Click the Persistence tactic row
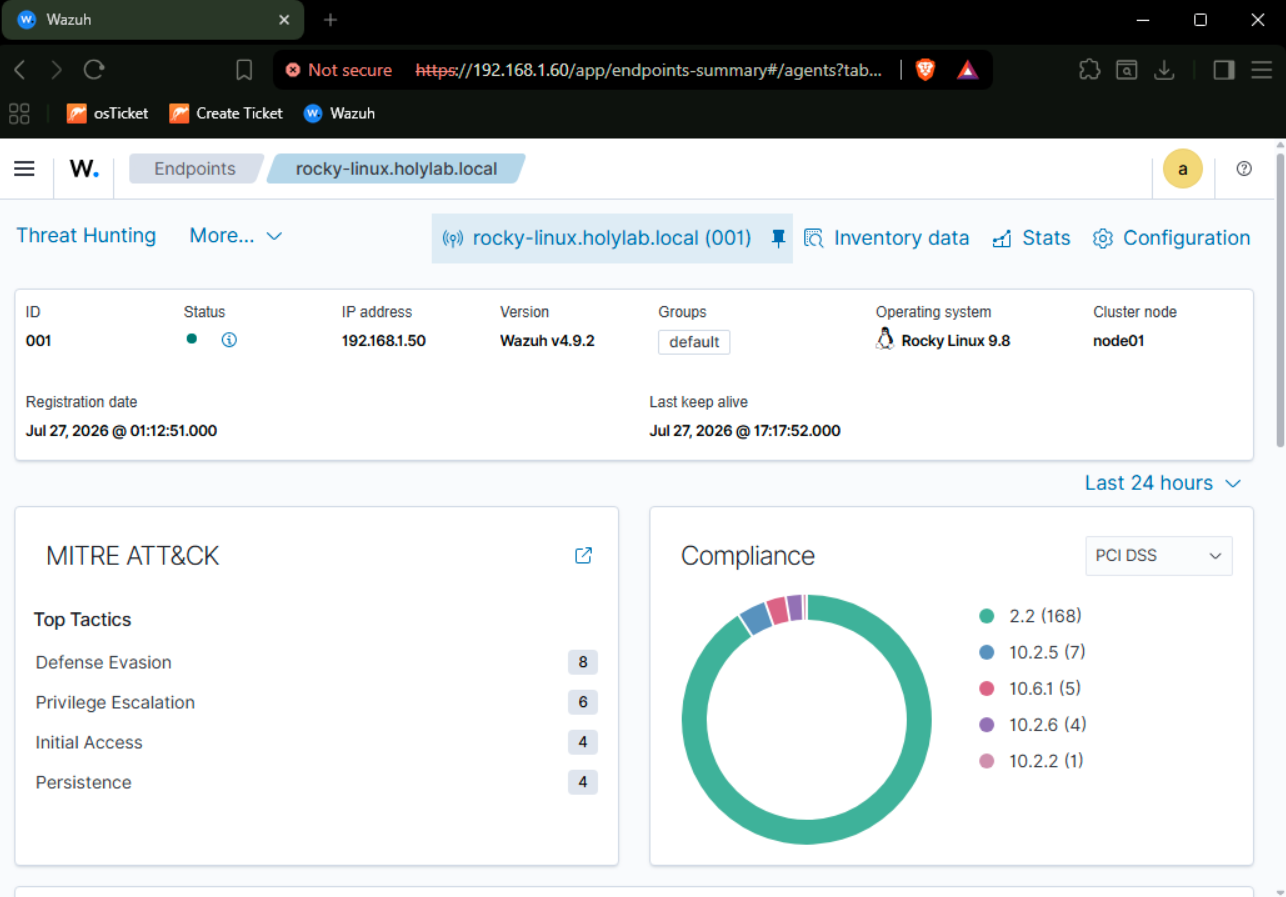The height and width of the screenshot is (897, 1286). [316, 782]
